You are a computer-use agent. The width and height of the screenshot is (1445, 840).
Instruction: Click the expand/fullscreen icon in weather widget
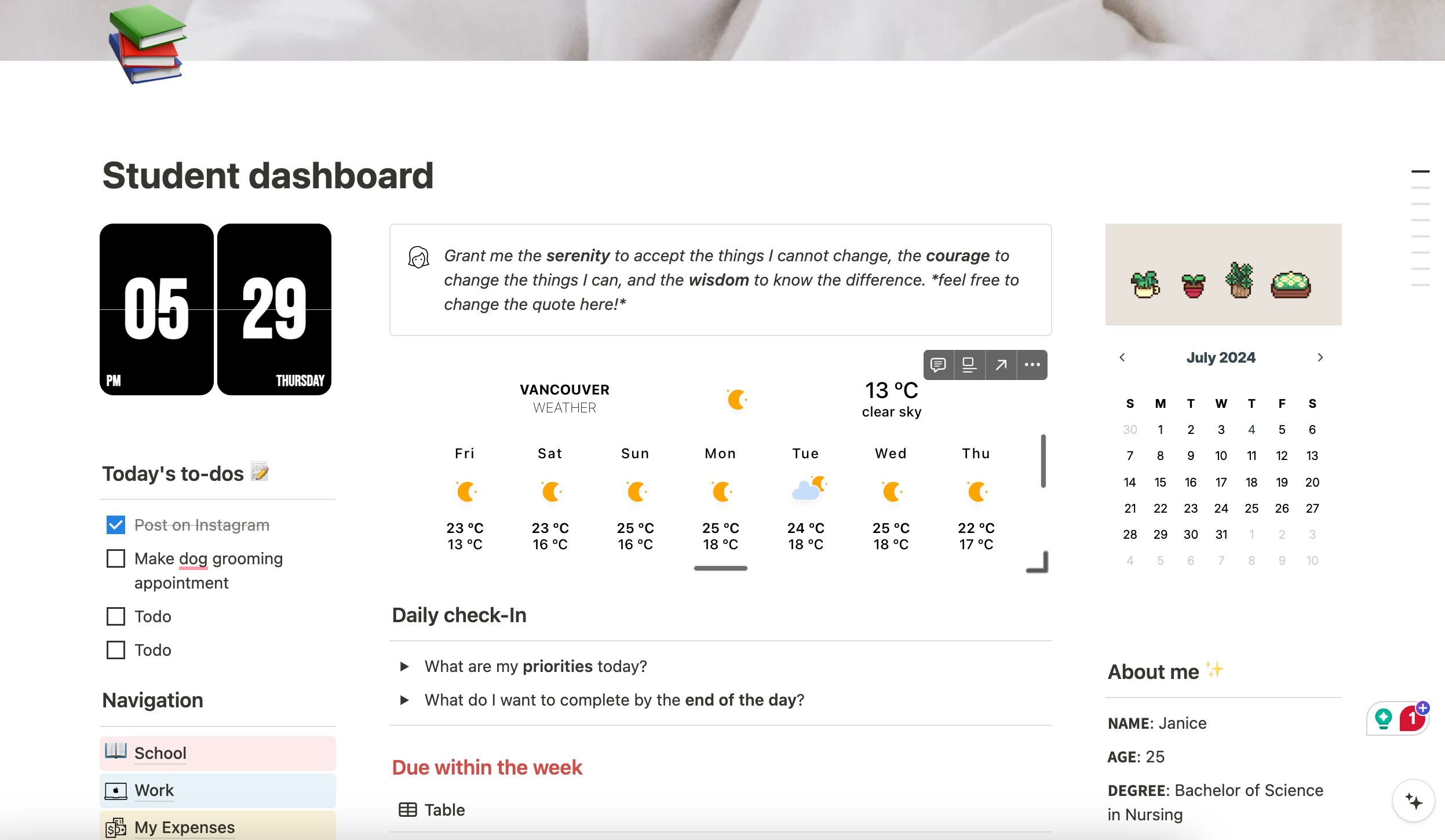pos(1000,364)
